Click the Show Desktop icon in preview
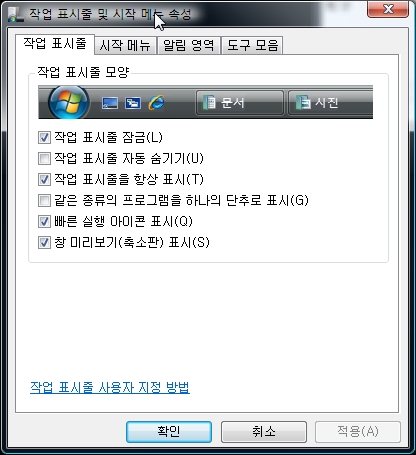The height and width of the screenshot is (455, 416). tap(110, 103)
